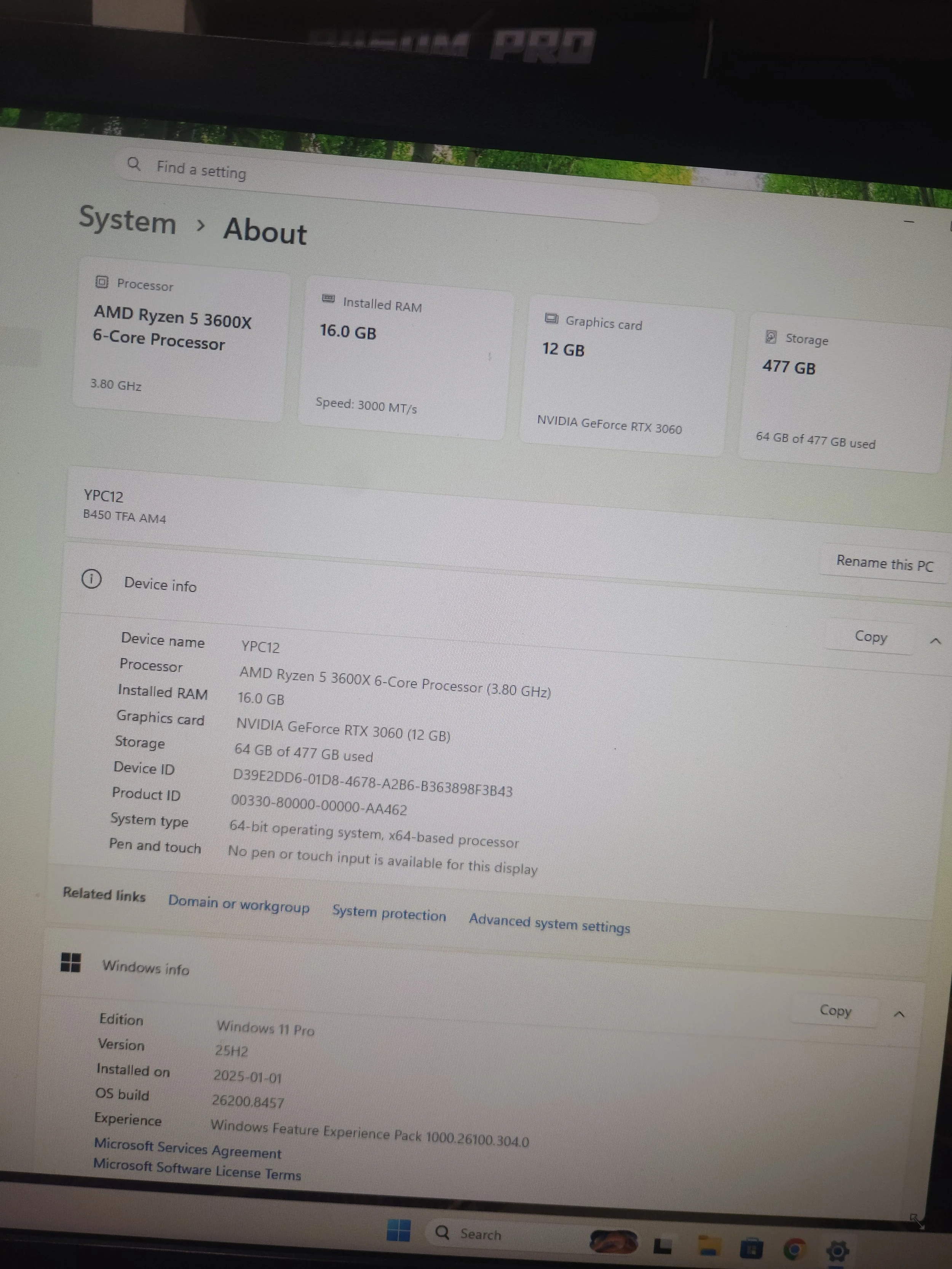
Task: Click the Installed on date 2025-01-01
Action: pyautogui.click(x=247, y=1076)
